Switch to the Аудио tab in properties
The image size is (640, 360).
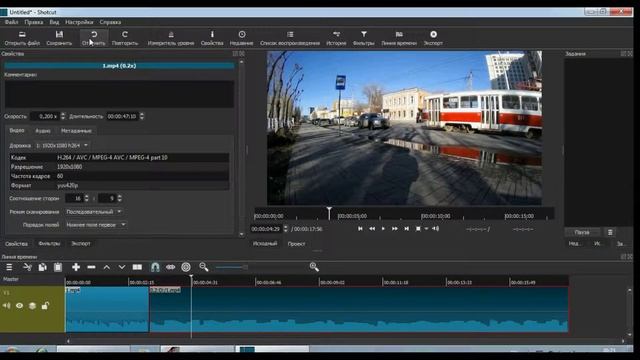43,131
